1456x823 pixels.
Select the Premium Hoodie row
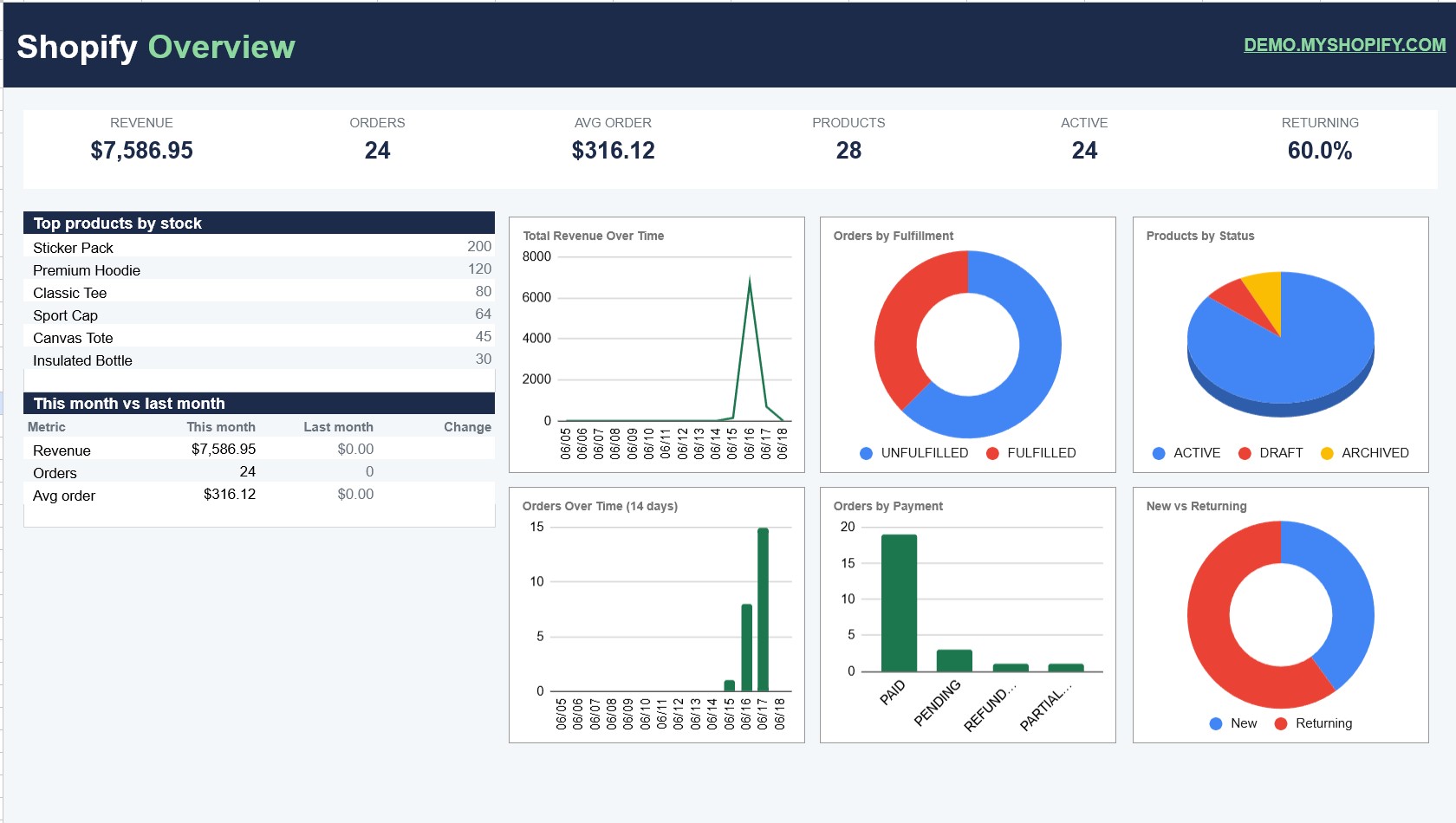[x=259, y=269]
